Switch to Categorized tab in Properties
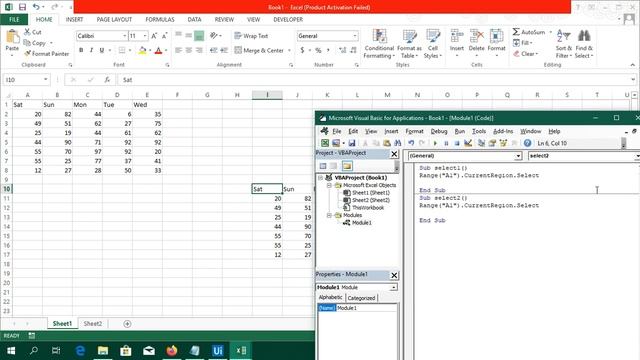 [x=361, y=298]
